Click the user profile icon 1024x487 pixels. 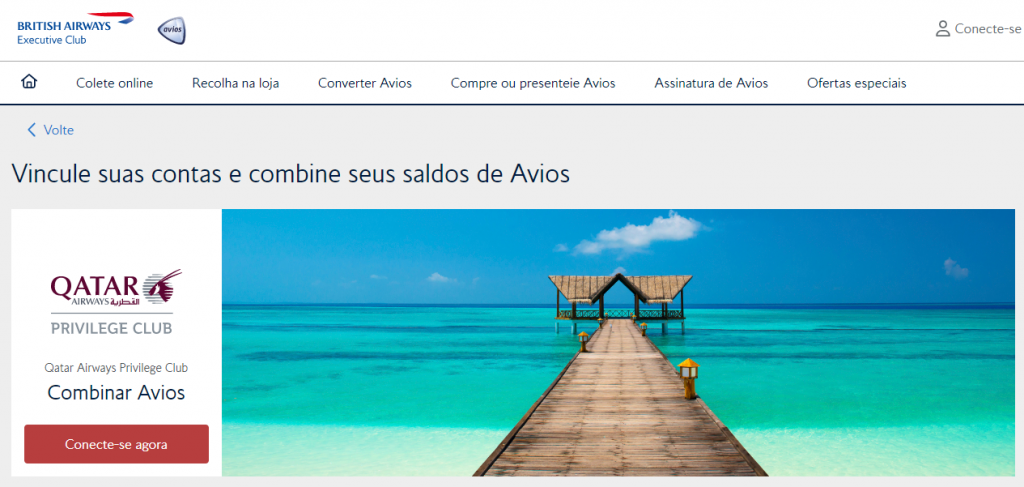[x=942, y=29]
